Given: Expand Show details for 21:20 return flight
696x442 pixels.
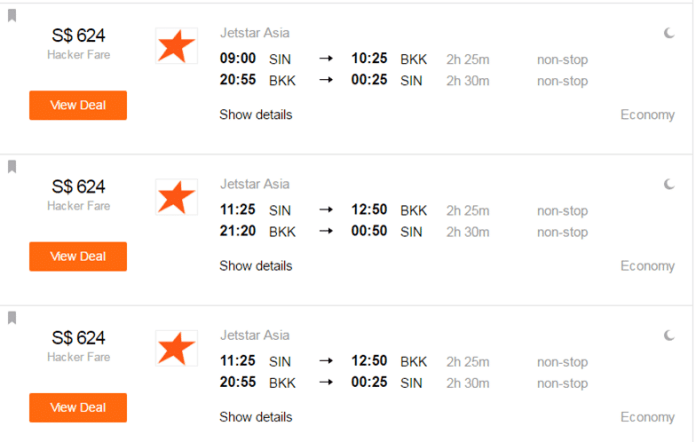Looking at the screenshot, I should coord(256,266).
